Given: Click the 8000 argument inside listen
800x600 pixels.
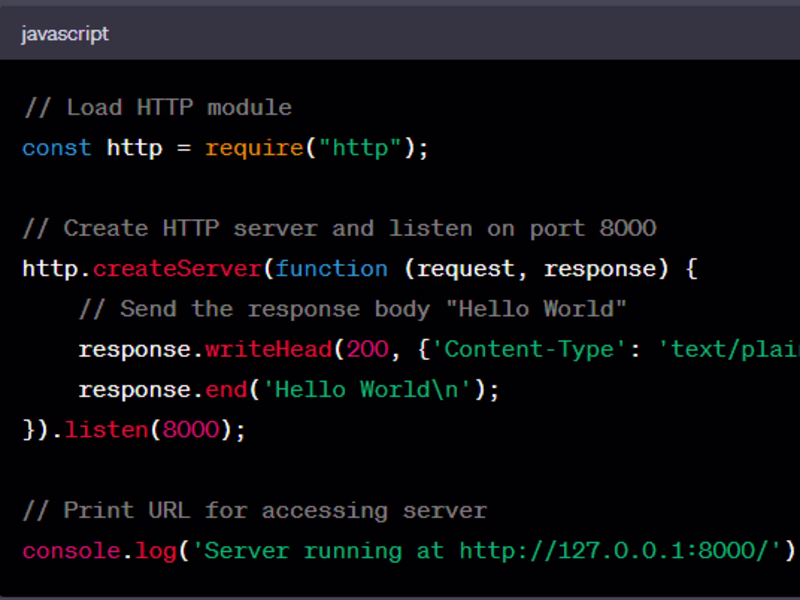Looking at the screenshot, I should [191, 430].
